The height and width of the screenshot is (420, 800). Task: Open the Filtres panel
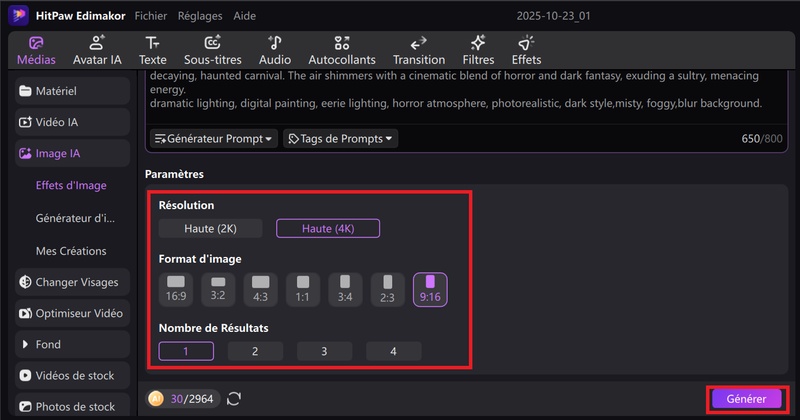click(478, 50)
